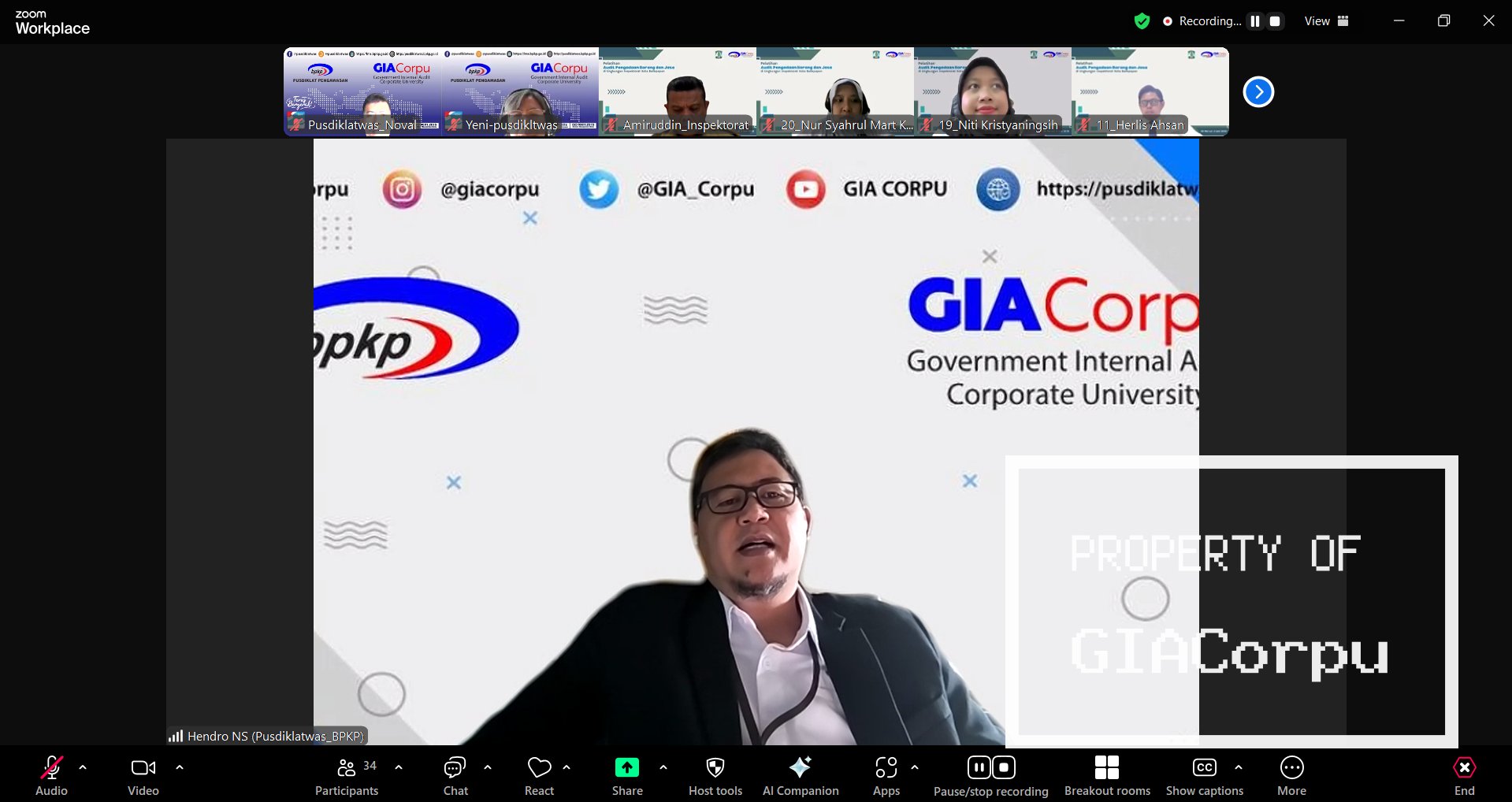The height and width of the screenshot is (802, 1512).
Task: End the meeting
Action: tap(1464, 776)
